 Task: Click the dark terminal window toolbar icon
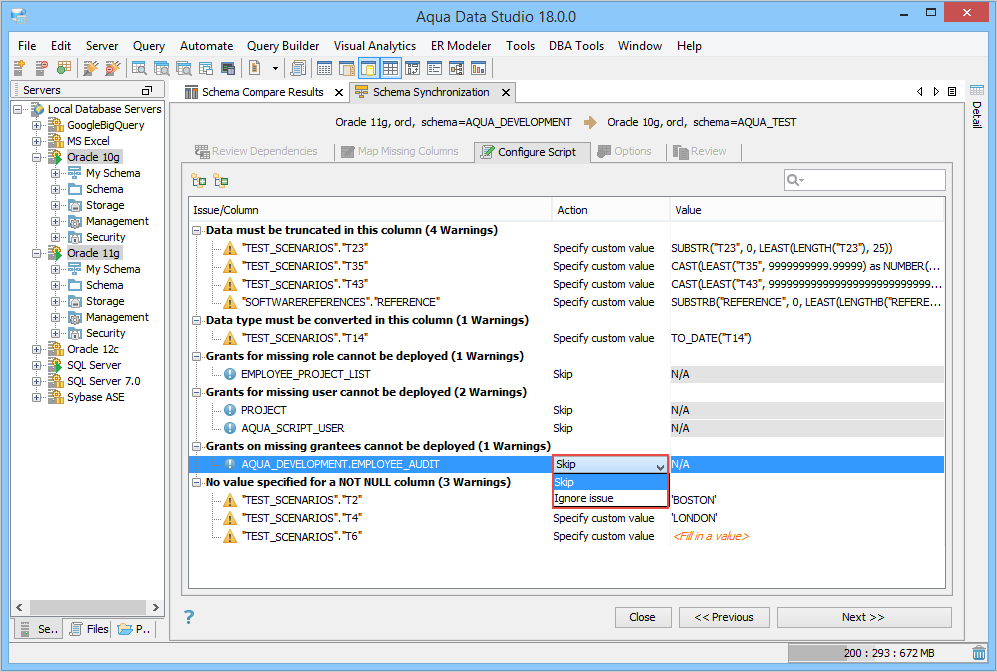228,68
